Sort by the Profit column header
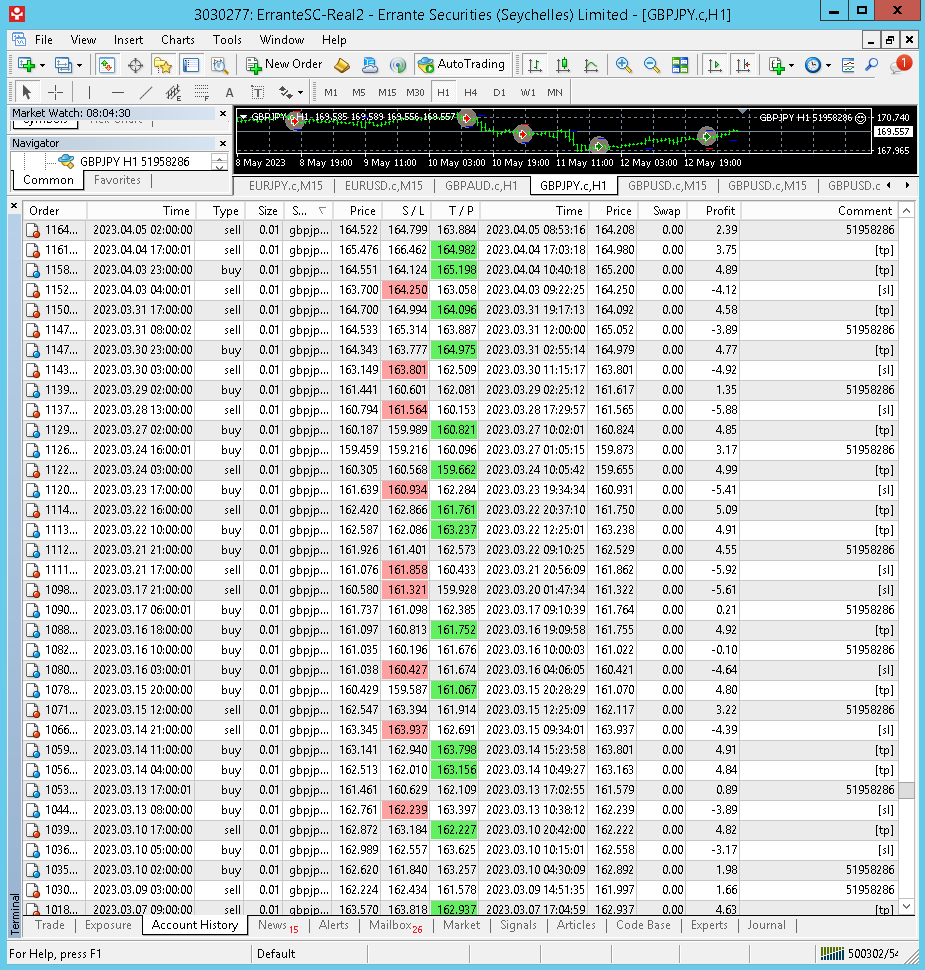 [x=715, y=211]
